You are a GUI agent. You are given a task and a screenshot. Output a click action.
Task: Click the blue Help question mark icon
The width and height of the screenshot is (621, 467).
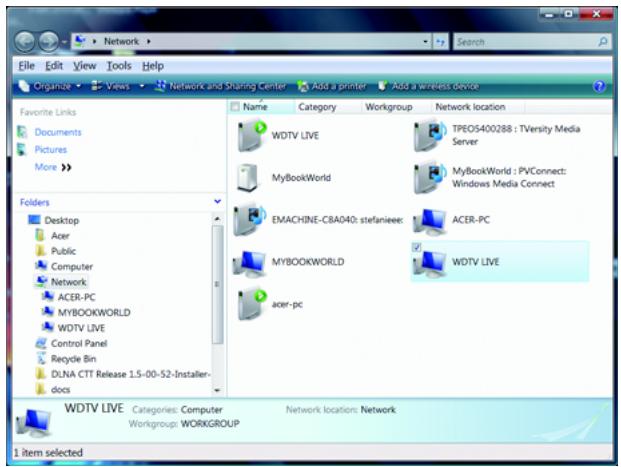point(599,86)
